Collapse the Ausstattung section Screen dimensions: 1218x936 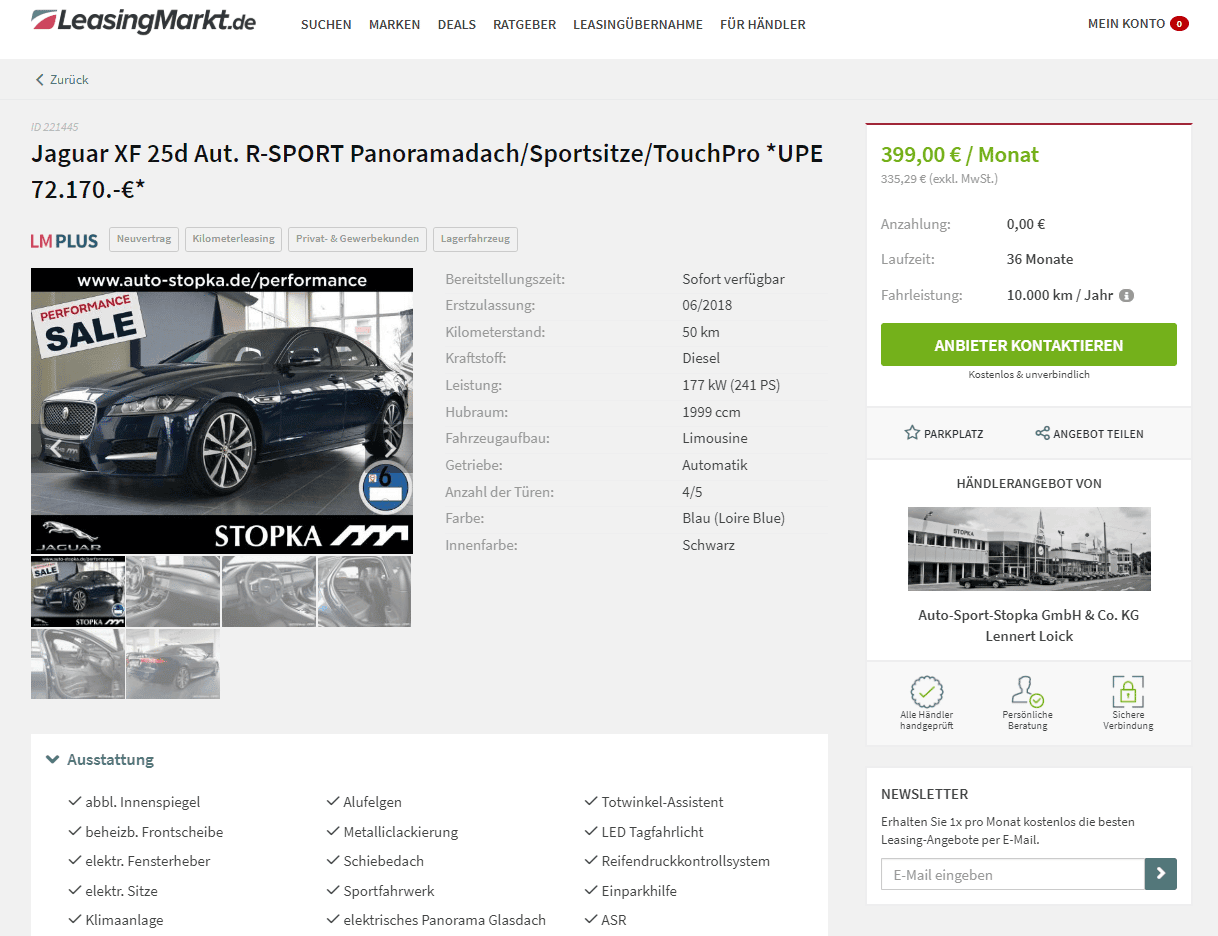click(x=100, y=760)
